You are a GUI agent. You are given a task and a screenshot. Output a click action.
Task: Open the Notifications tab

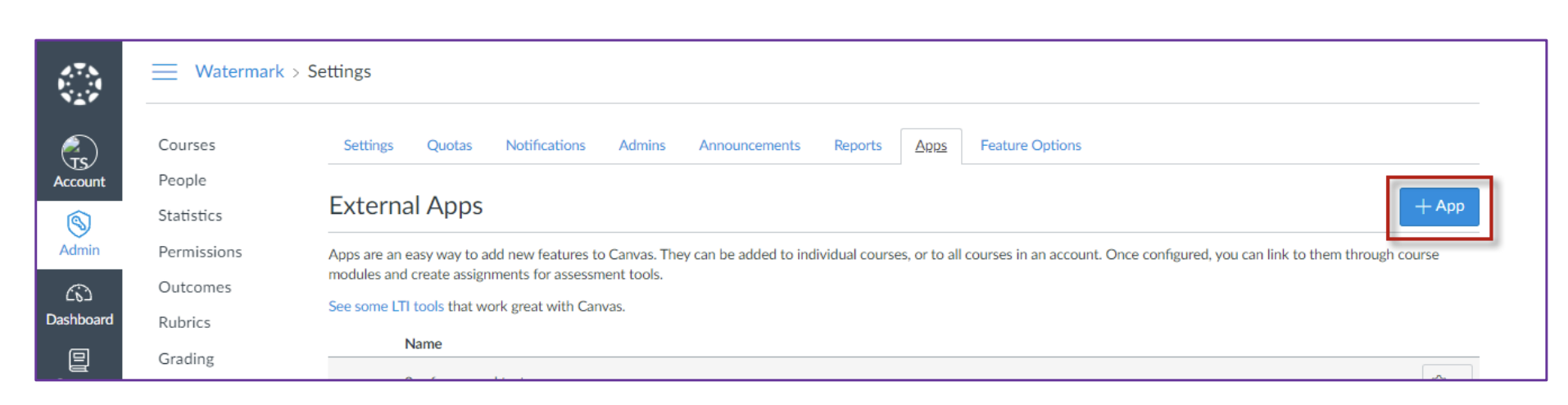pyautogui.click(x=546, y=145)
